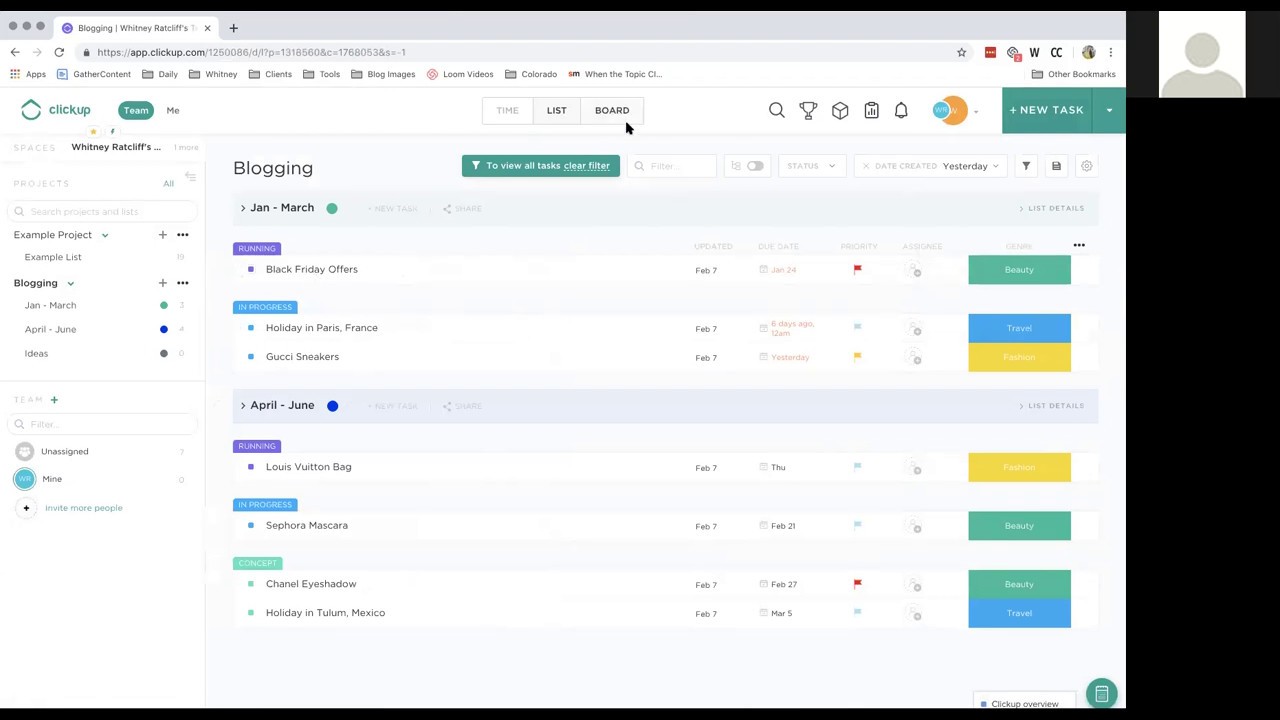Click the cube box icon in header

(x=840, y=110)
